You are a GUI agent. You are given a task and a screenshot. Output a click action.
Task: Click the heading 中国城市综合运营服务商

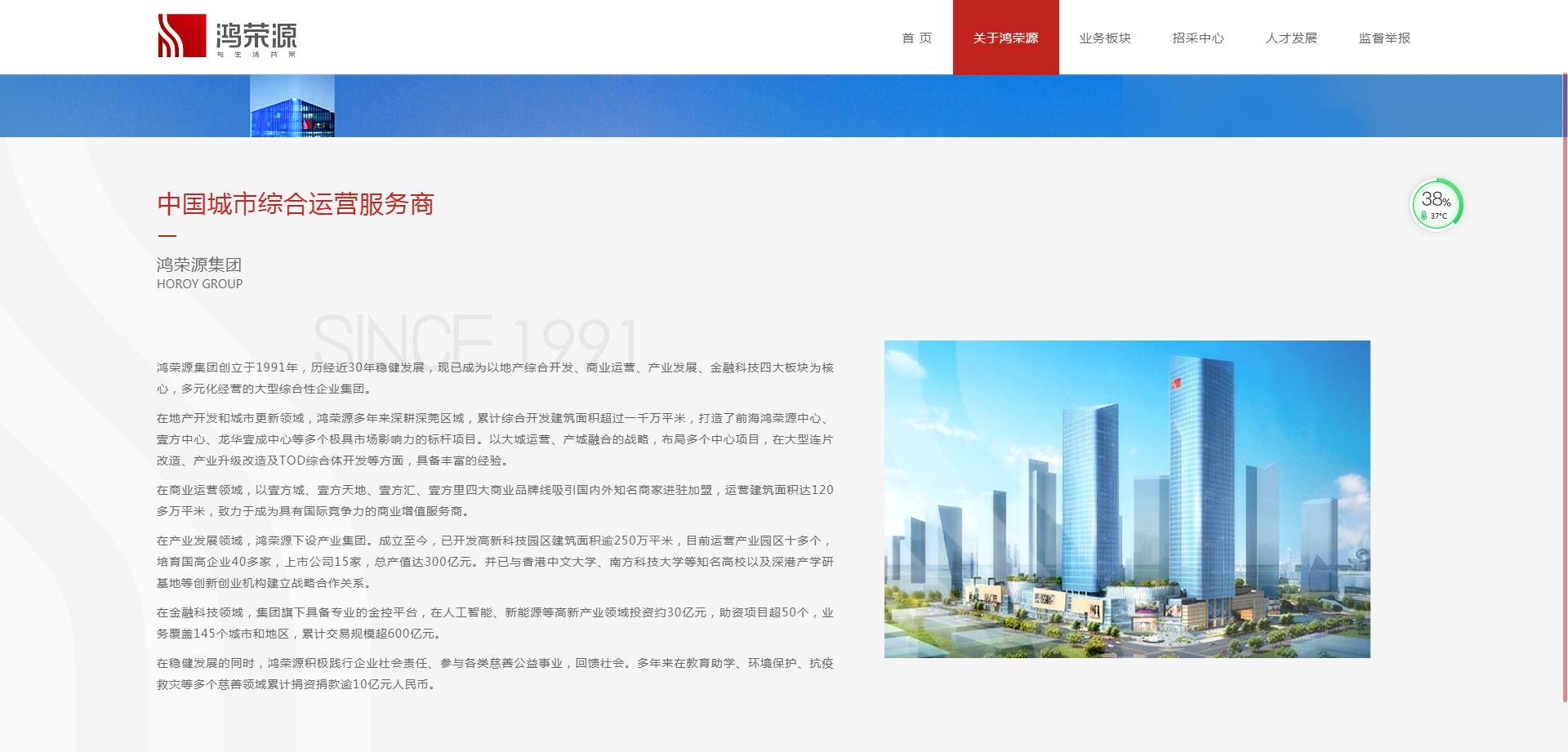coord(296,204)
